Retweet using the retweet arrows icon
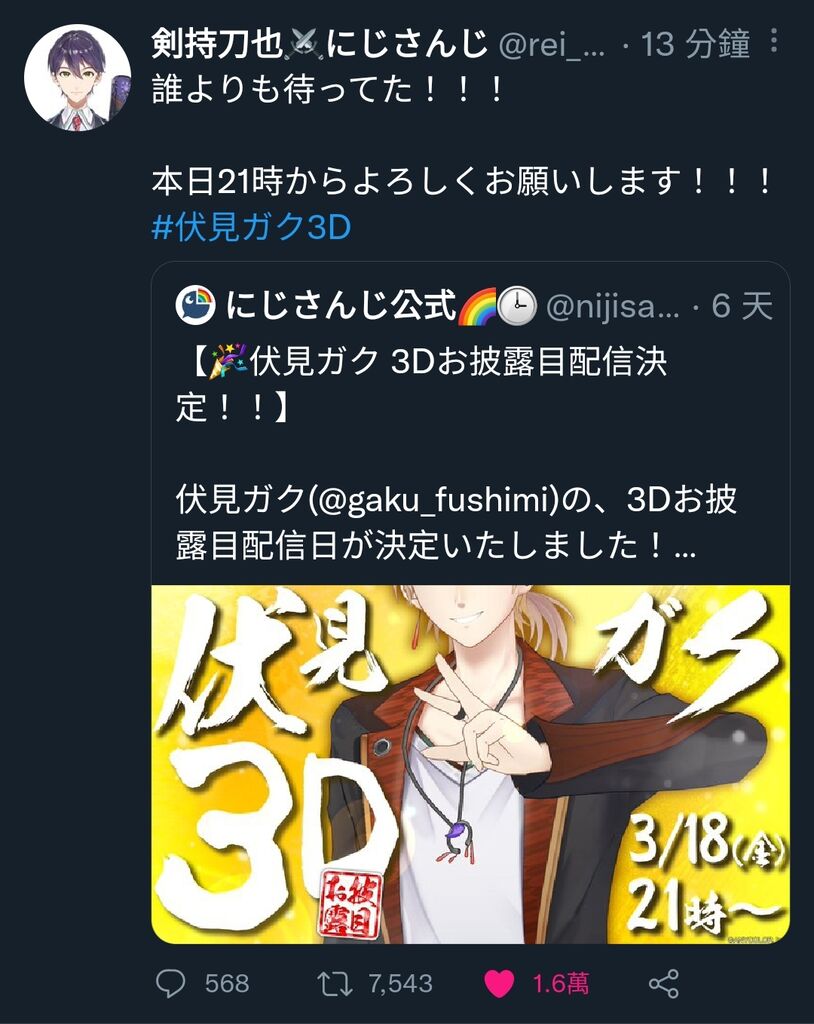The width and height of the screenshot is (814, 1024). point(334,984)
